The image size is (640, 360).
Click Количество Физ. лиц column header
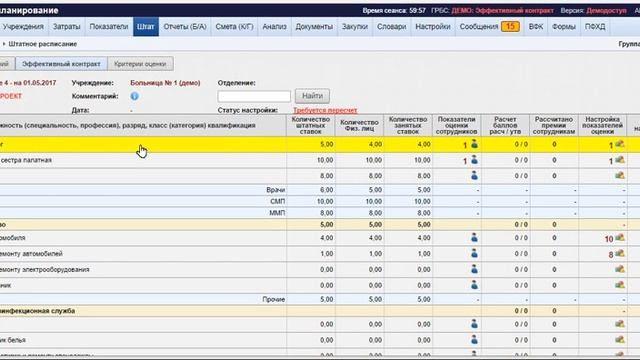click(x=359, y=125)
